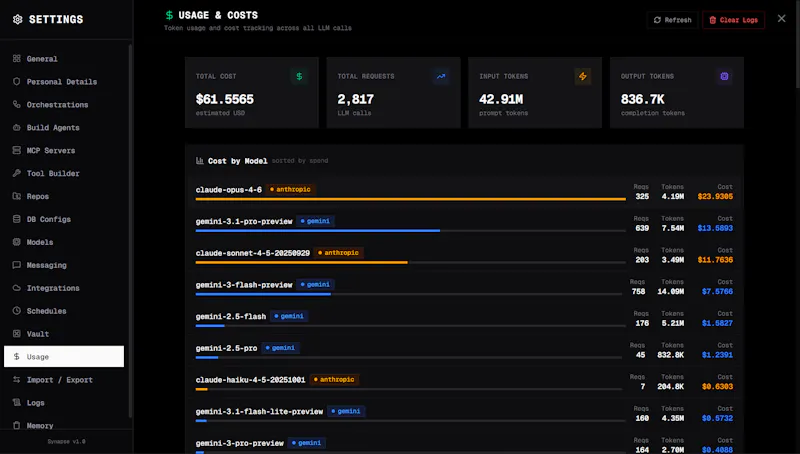Click the Integrations cloud icon
This screenshot has height=454, width=800.
pyautogui.click(x=16, y=288)
